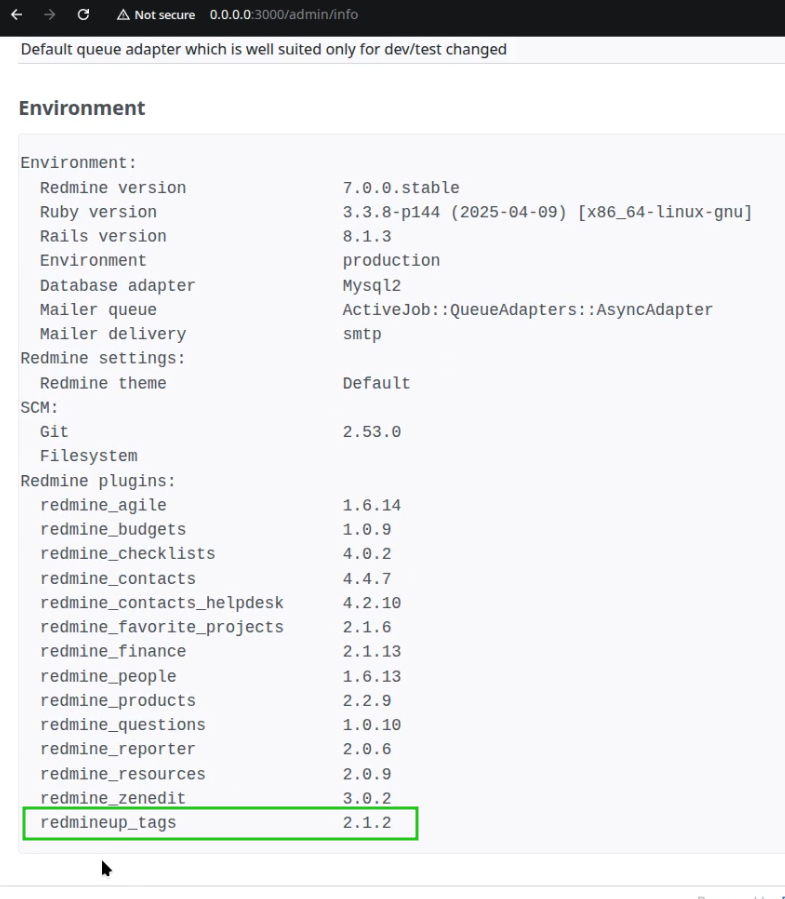Viewport: 785px width, 899px height.
Task: Click the browser back arrow
Action: click(17, 14)
